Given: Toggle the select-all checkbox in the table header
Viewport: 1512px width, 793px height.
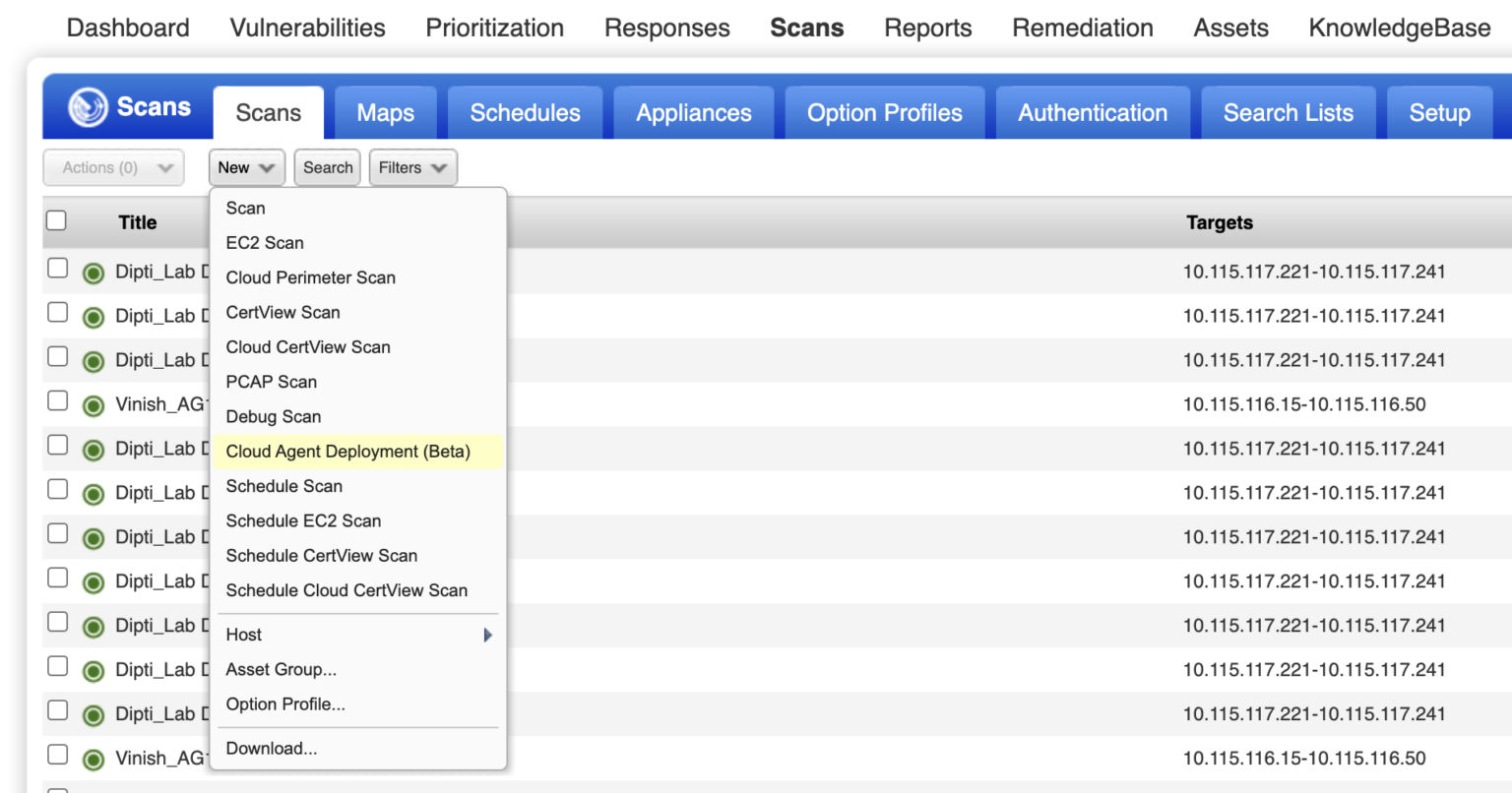Looking at the screenshot, I should [x=56, y=220].
